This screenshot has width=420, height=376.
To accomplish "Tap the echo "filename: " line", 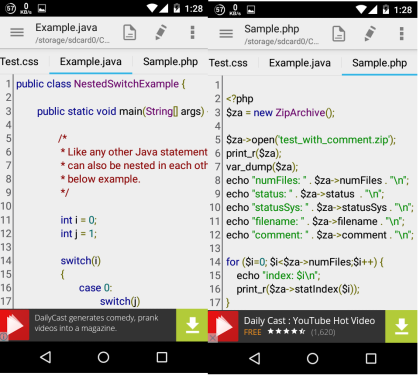I will point(315,221).
